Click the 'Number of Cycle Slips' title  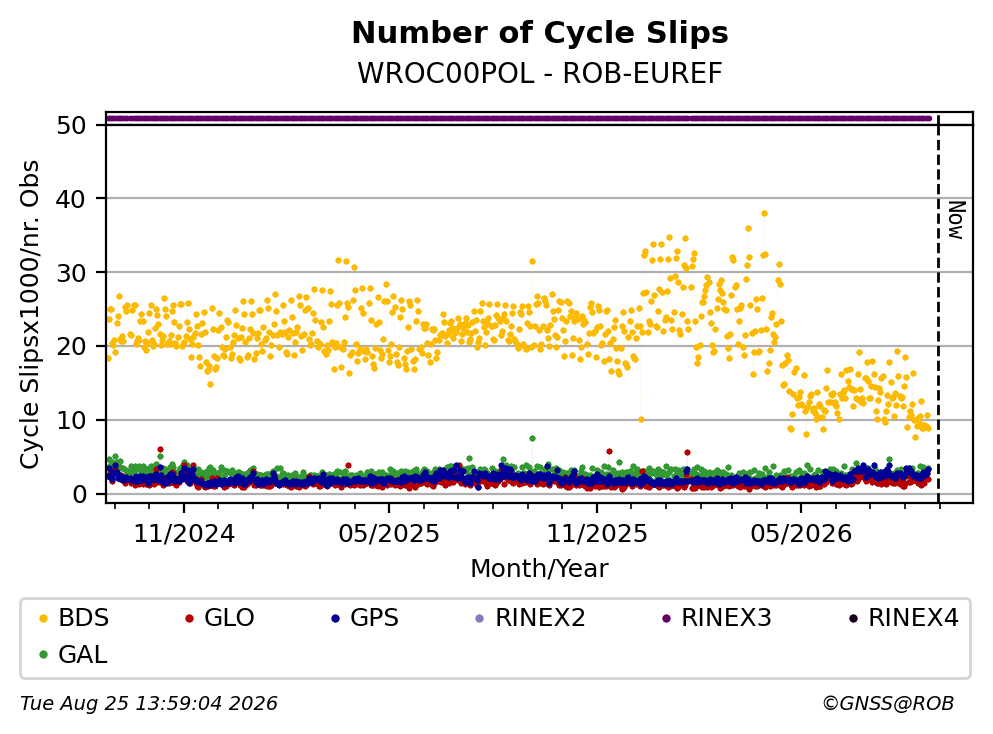[540, 33]
